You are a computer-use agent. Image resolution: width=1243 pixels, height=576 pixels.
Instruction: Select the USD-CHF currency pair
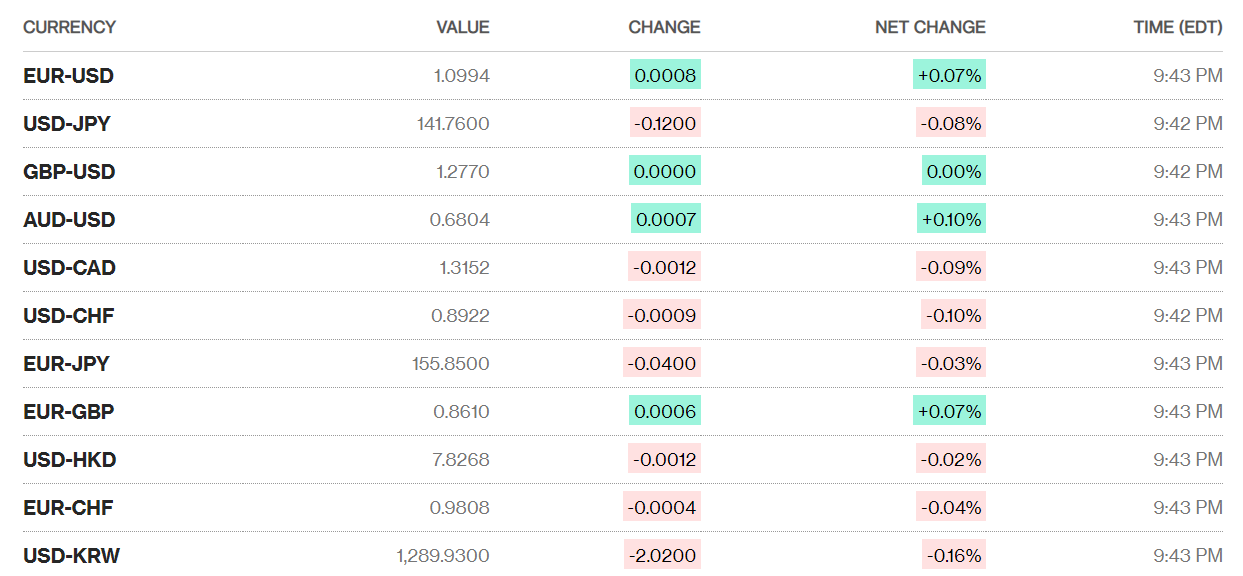click(68, 316)
